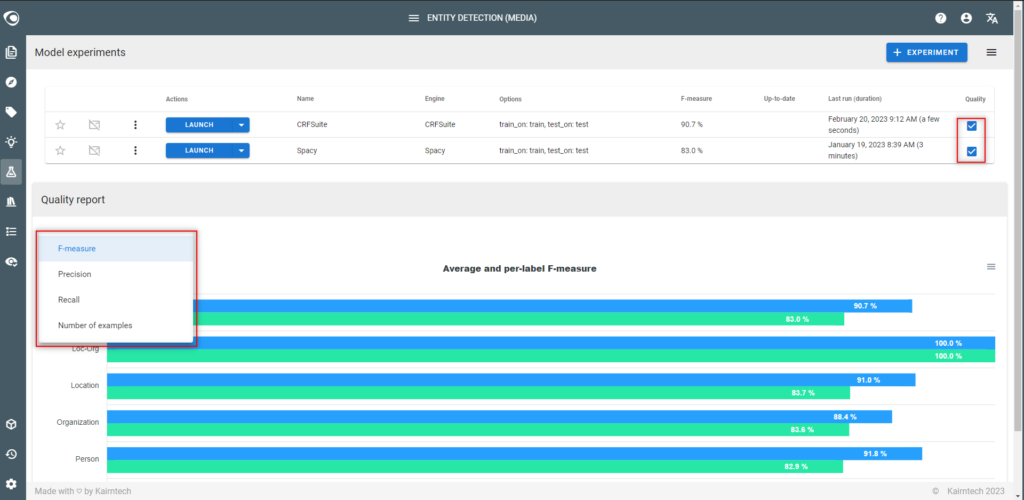Click the blue 88.4 % Organization bar
This screenshot has width=1024, height=500.
(x=499, y=416)
